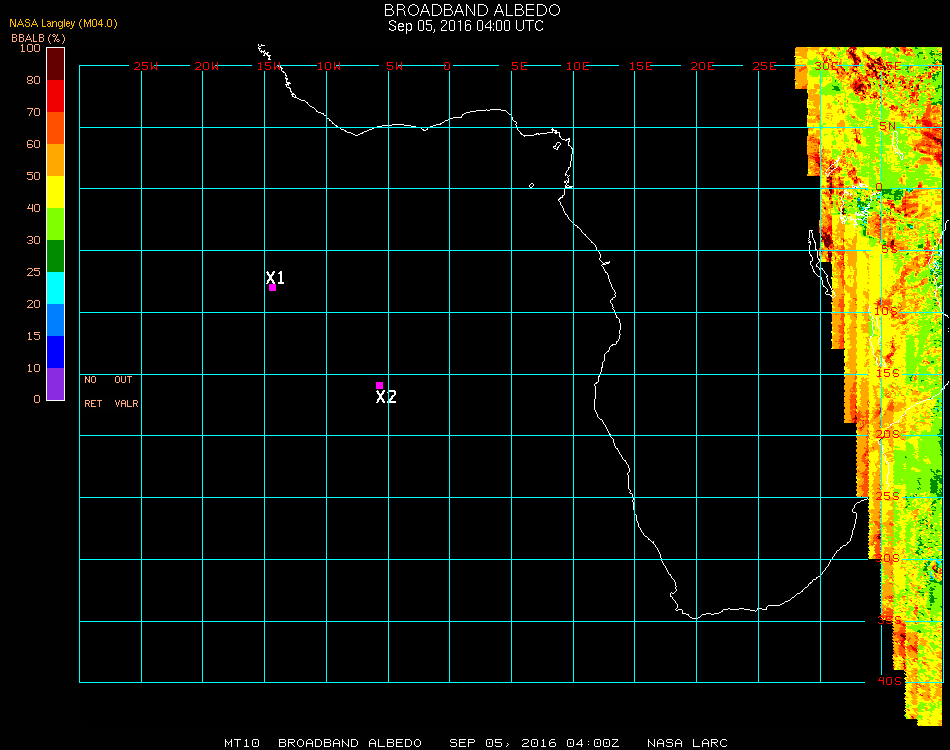Click the 5W longitude label
This screenshot has width=950, height=750.
(394, 66)
